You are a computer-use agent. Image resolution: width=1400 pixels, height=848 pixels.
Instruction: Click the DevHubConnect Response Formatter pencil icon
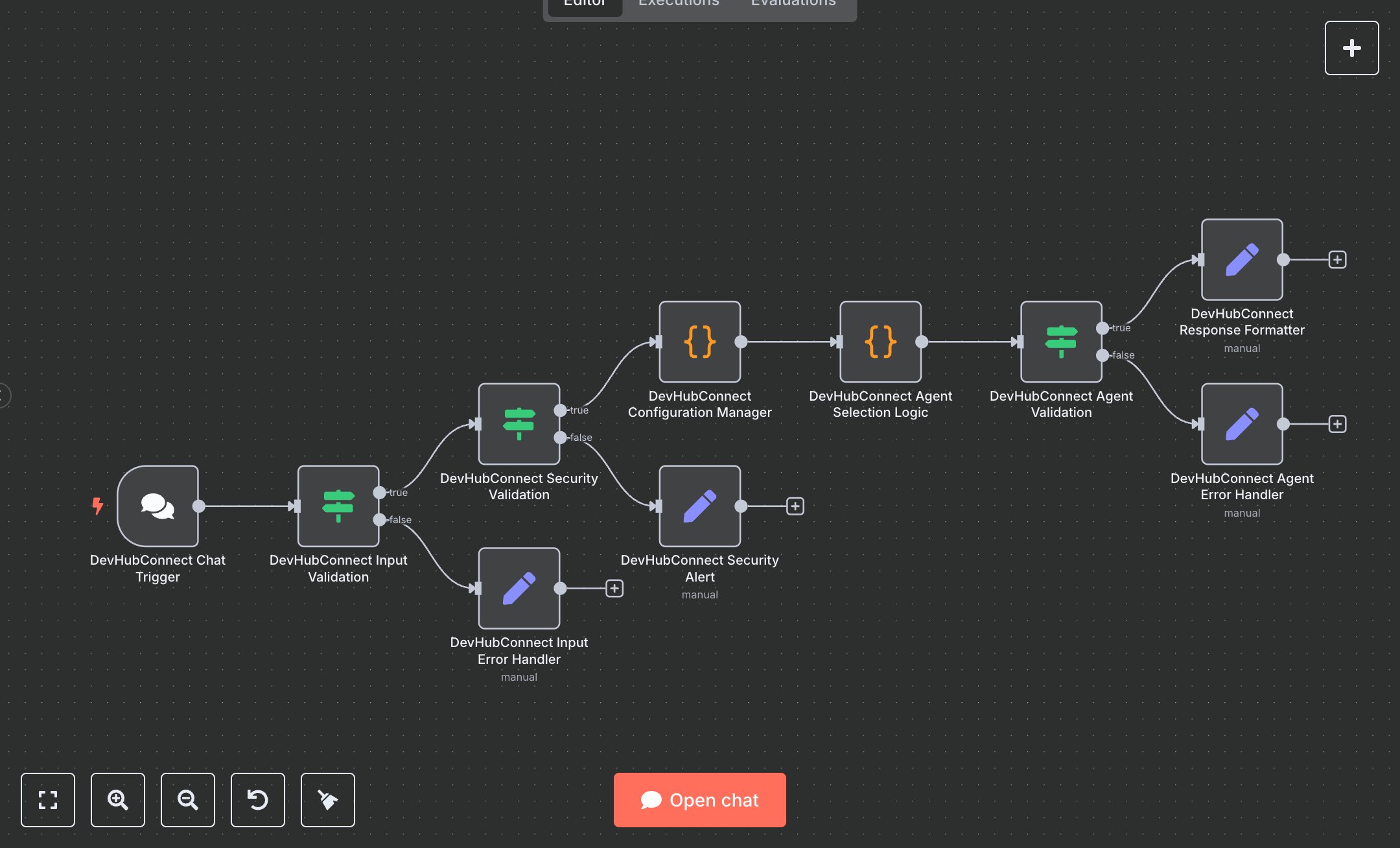tap(1241, 261)
